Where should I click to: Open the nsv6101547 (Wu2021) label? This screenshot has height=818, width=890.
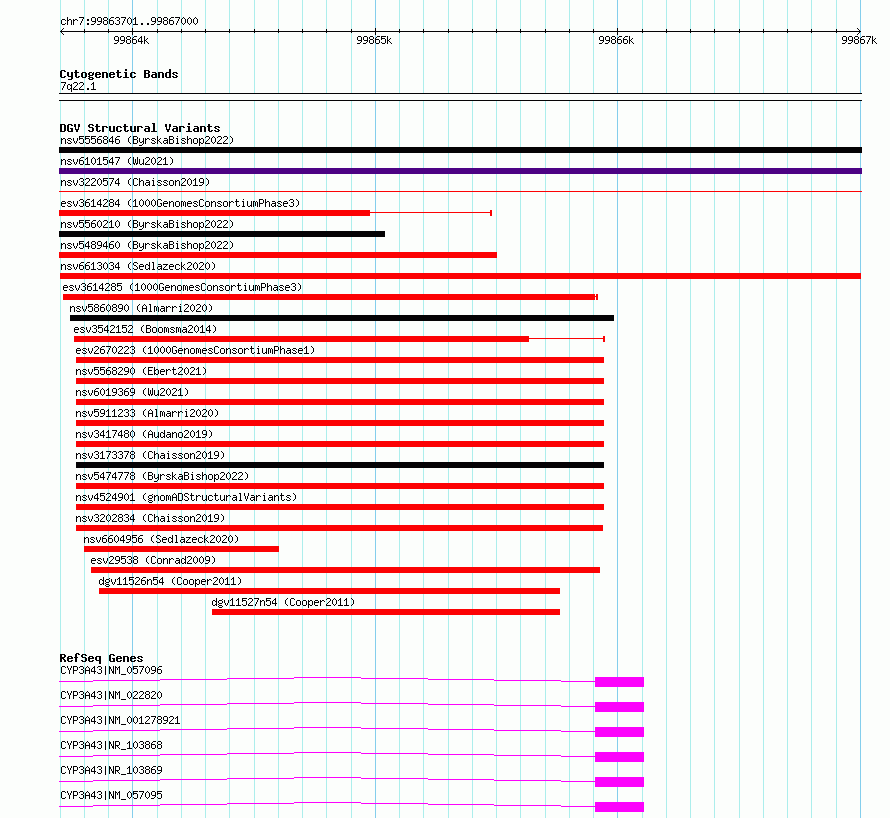117,161
